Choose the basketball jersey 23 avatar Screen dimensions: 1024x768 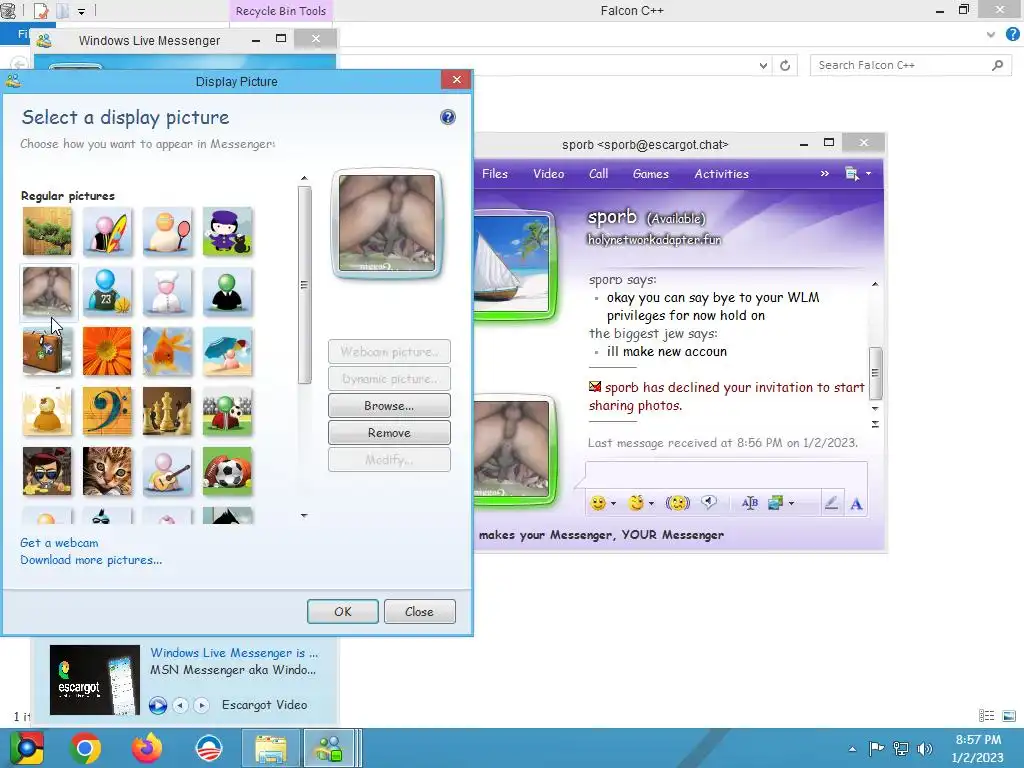point(107,291)
